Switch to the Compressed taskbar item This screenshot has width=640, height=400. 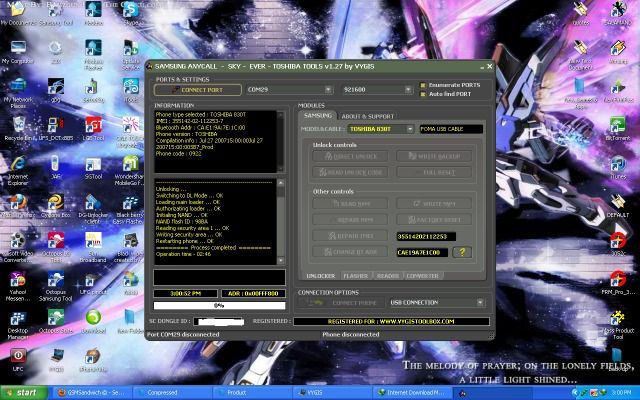(171, 393)
